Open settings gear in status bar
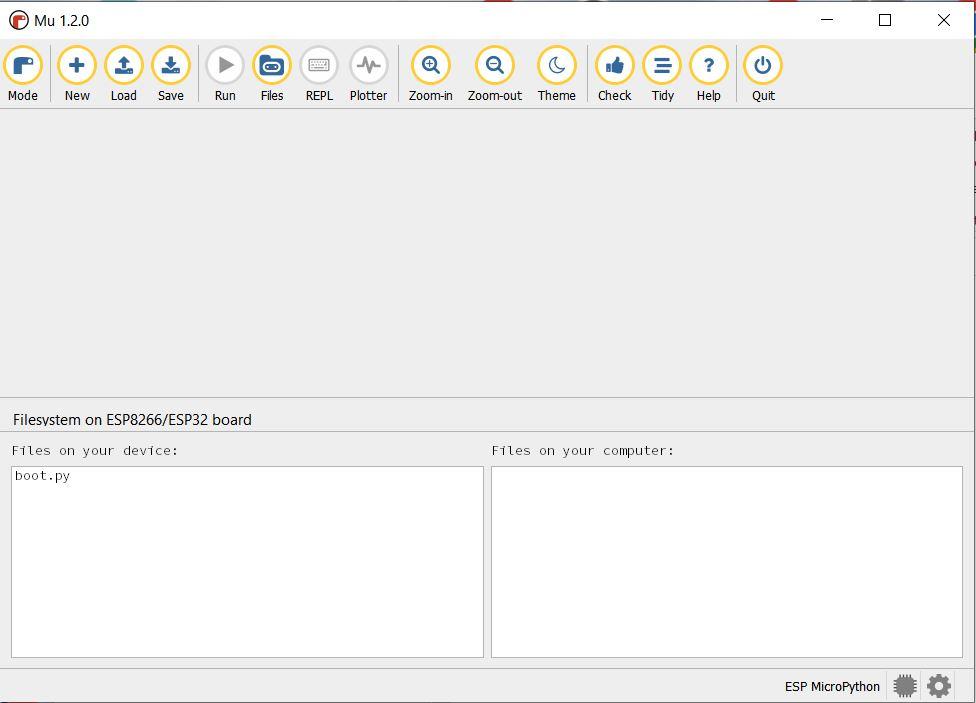Viewport: 976px width, 703px height. click(939, 686)
